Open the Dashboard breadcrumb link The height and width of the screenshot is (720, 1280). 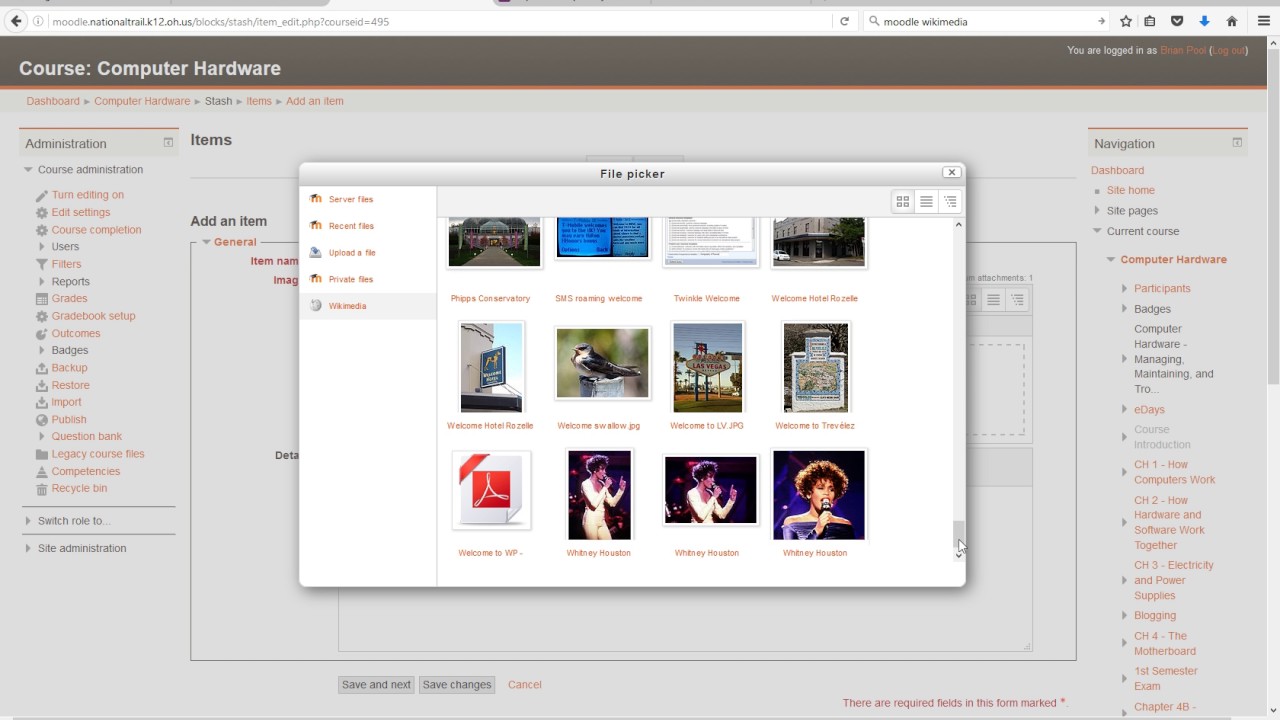[x=53, y=101]
